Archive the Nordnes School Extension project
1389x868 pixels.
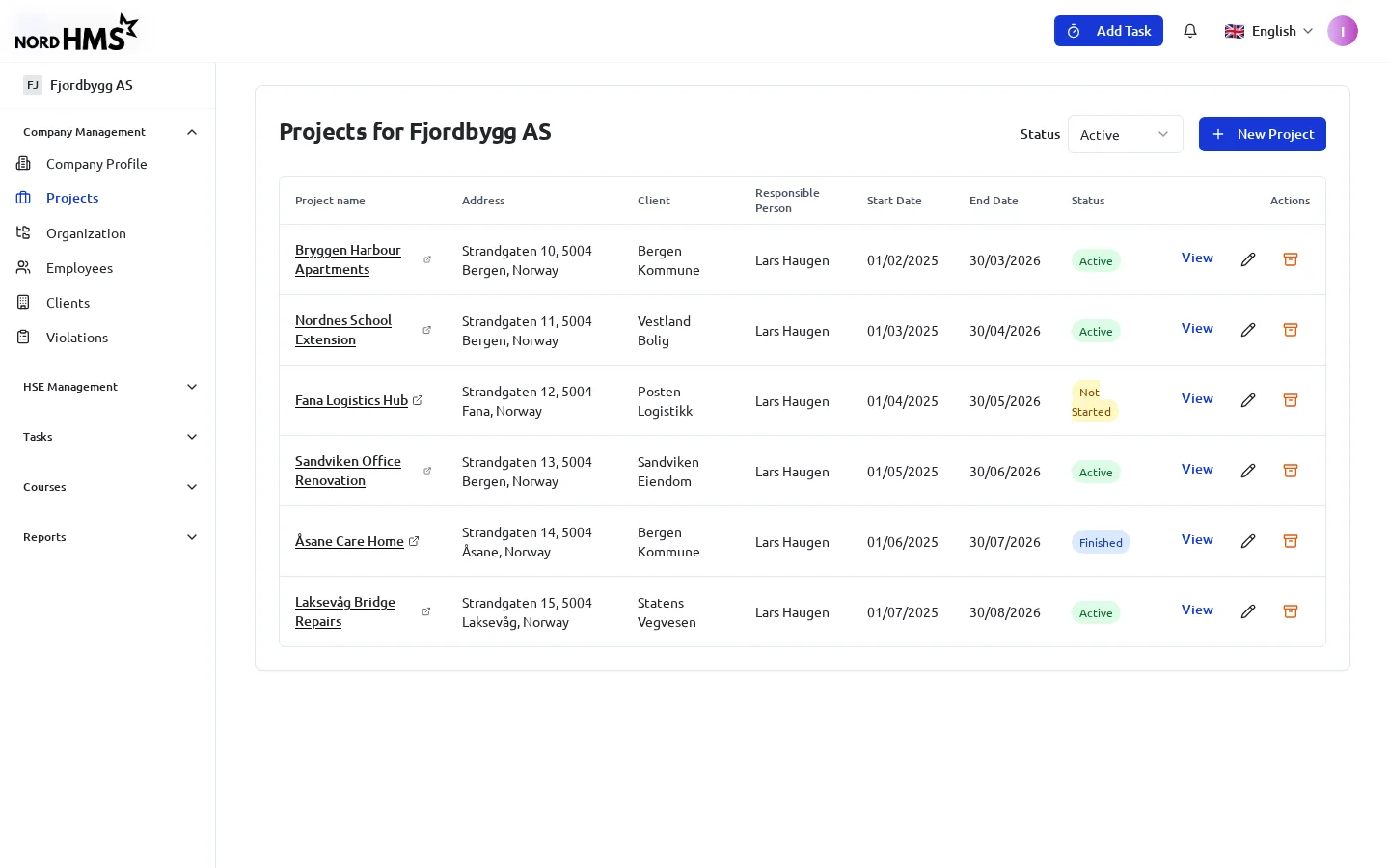point(1291,330)
